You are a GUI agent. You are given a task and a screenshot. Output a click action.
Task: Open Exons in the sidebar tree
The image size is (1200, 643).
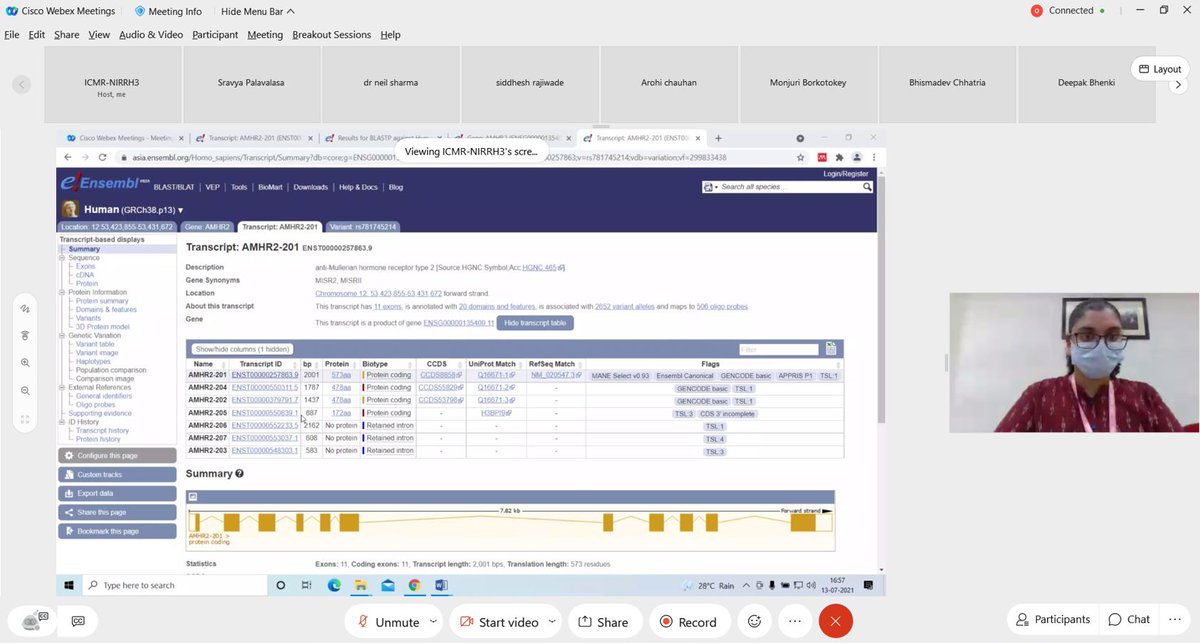[86, 267]
